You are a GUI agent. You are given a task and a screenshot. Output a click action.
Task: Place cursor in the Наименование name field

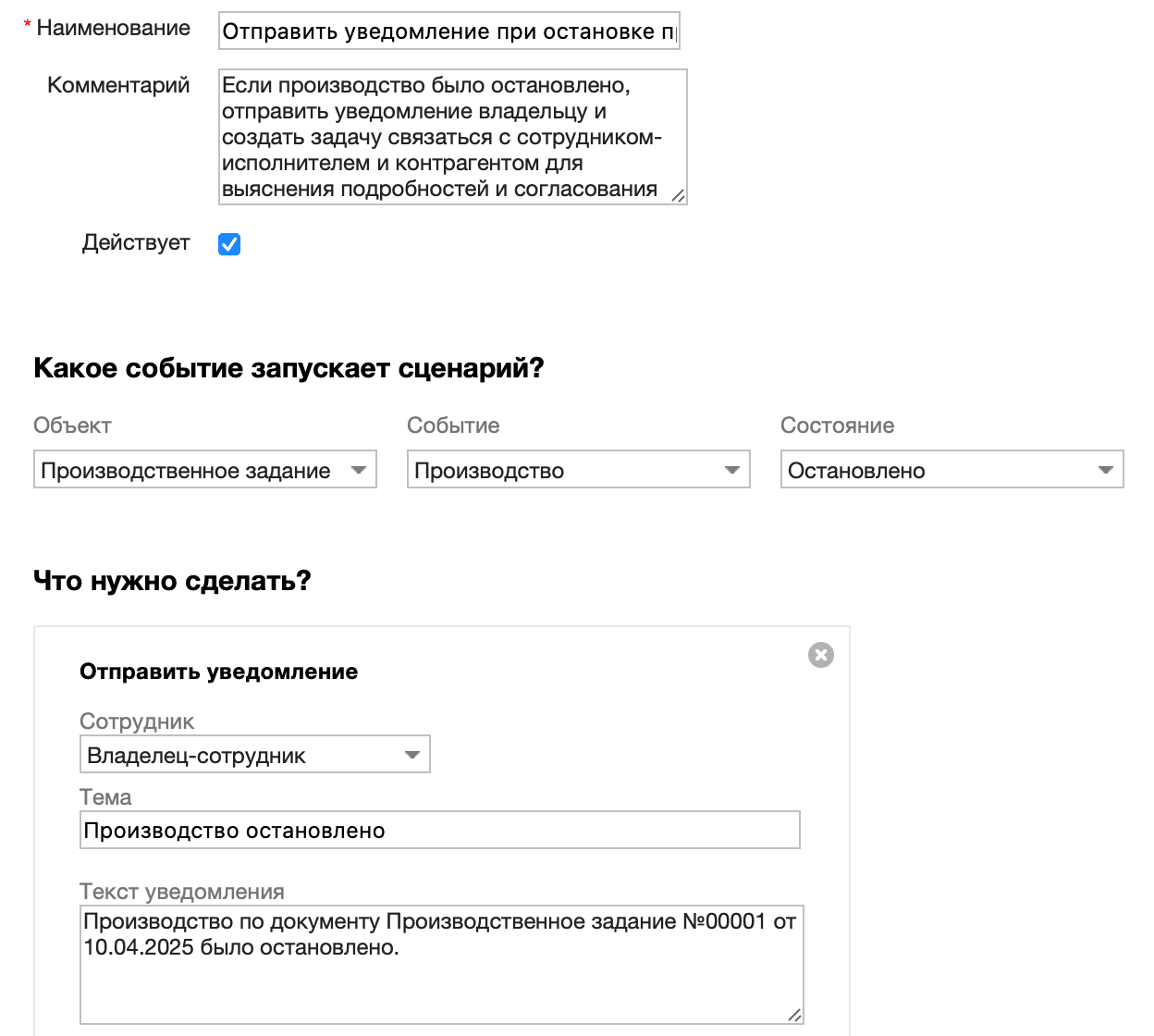[x=450, y=31]
